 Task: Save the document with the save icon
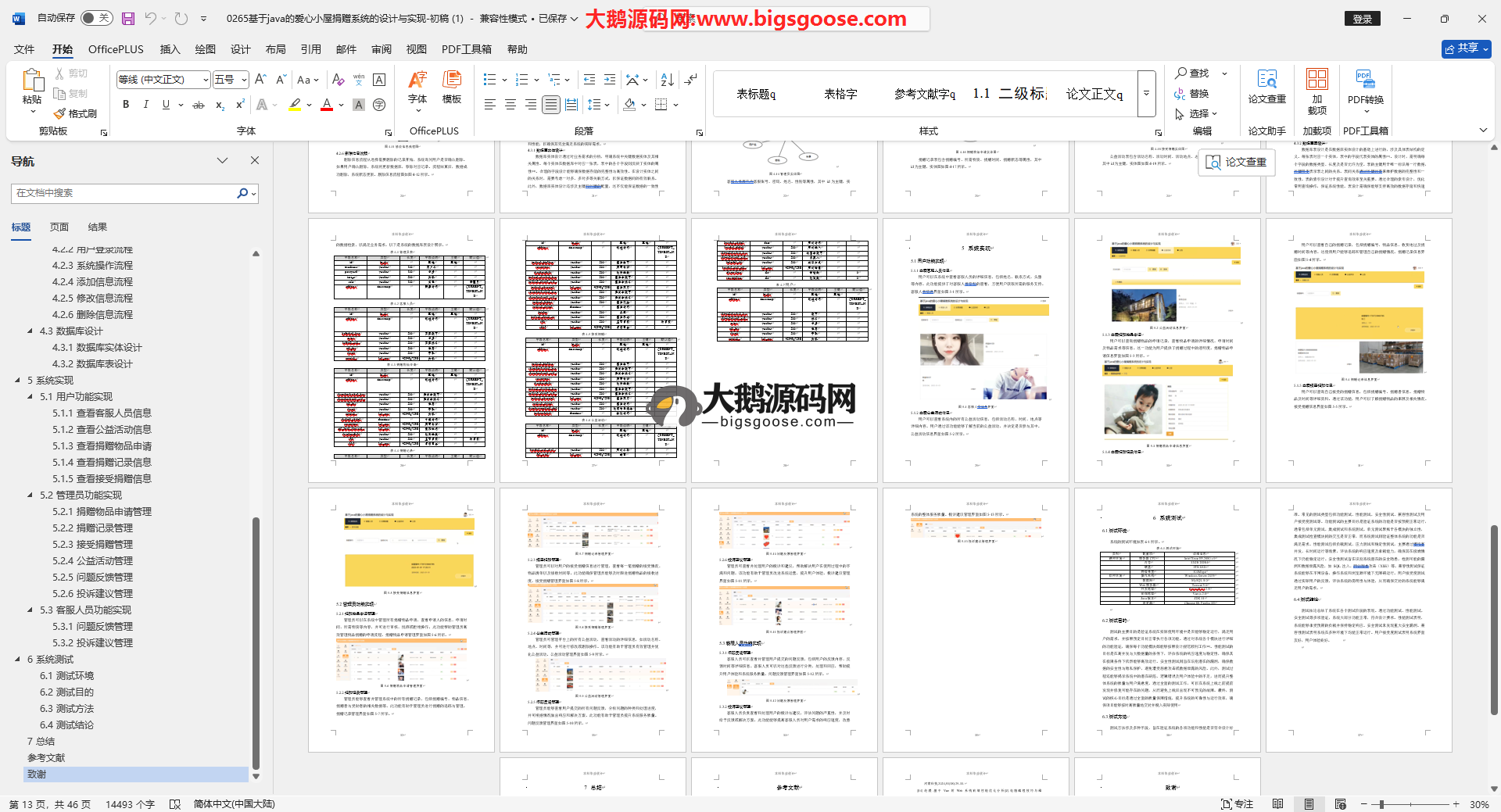[128, 19]
